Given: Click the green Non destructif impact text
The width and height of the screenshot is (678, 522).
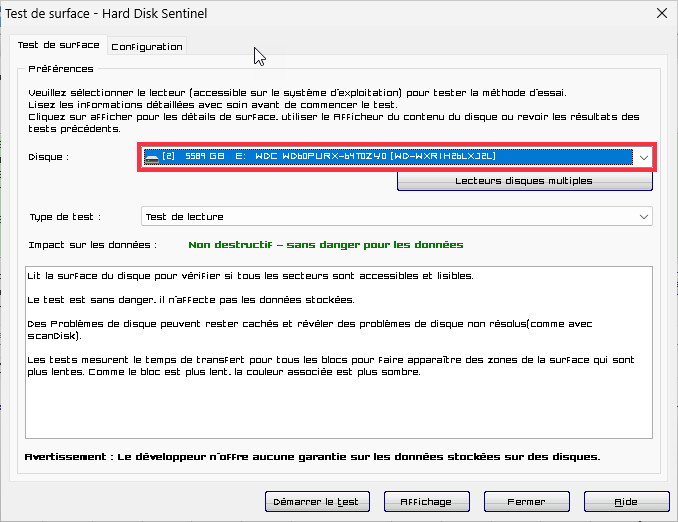Looking at the screenshot, I should pyautogui.click(x=325, y=244).
